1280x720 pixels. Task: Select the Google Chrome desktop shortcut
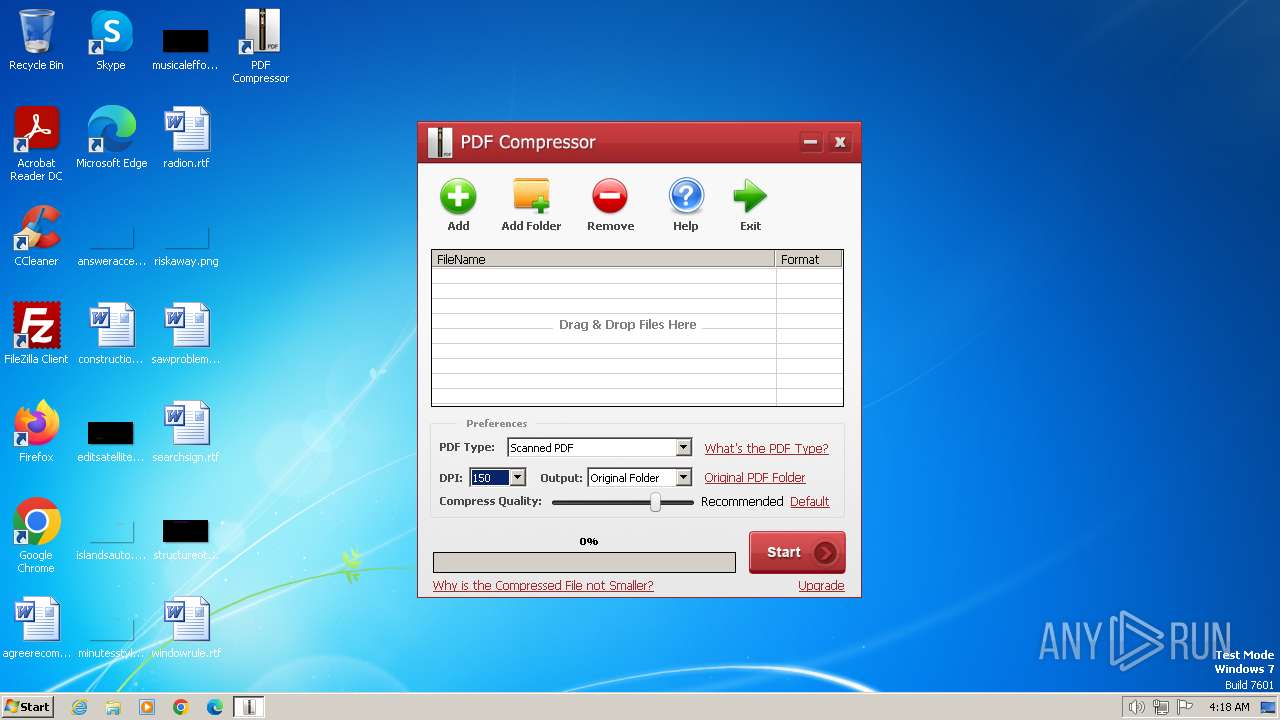click(36, 536)
